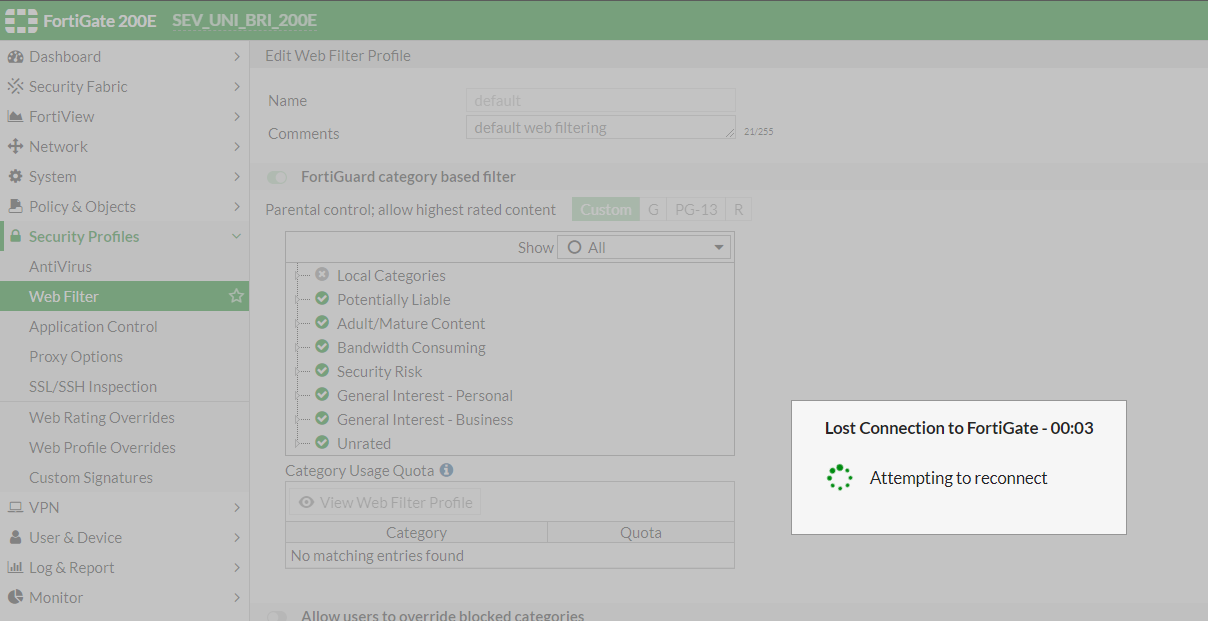Click the FortiView chart icon
Viewport: 1208px width, 621px height.
[15, 117]
